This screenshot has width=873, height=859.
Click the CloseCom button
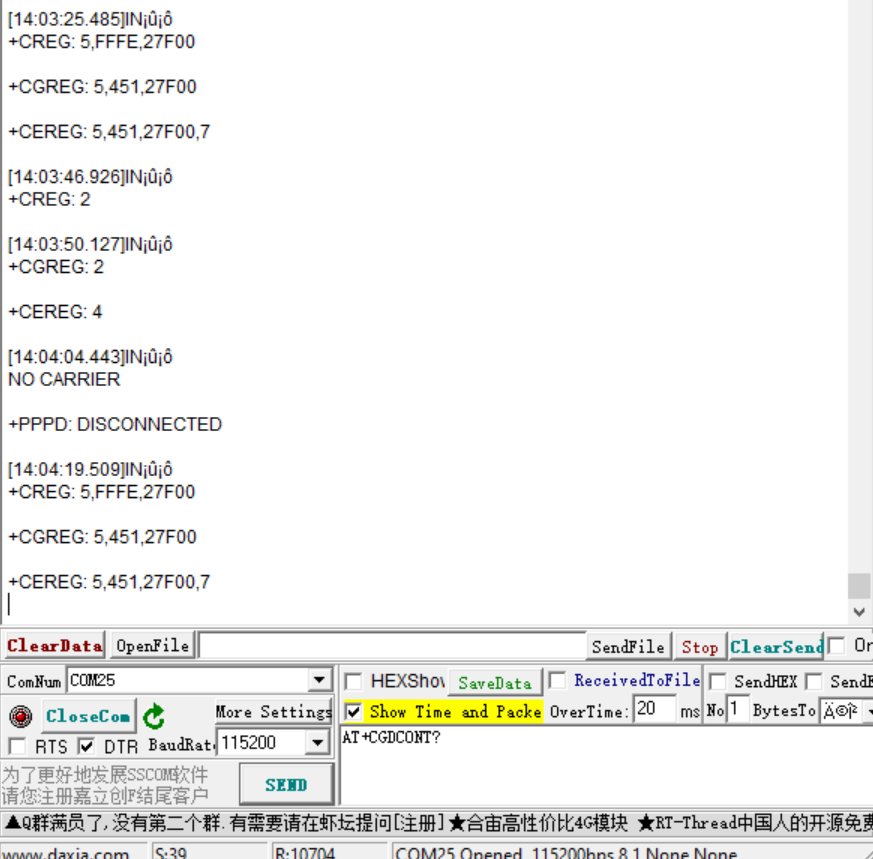[89, 716]
